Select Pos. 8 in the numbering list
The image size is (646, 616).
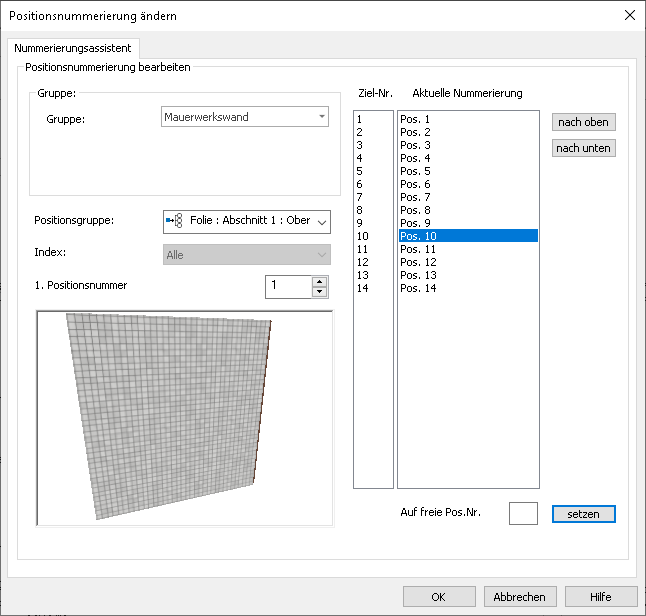coord(468,210)
